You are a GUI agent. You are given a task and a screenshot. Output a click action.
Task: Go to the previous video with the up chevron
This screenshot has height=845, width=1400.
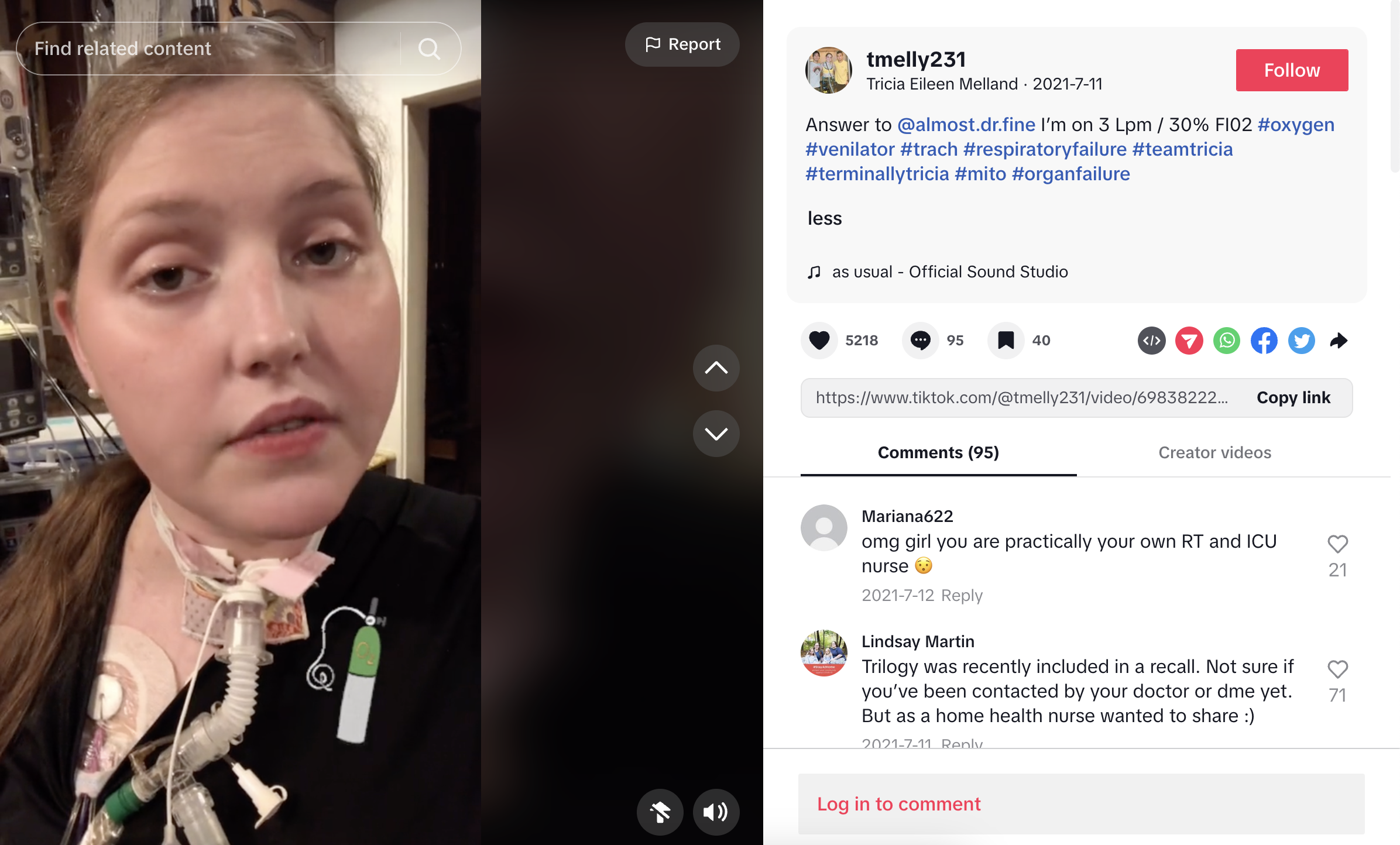click(x=716, y=368)
